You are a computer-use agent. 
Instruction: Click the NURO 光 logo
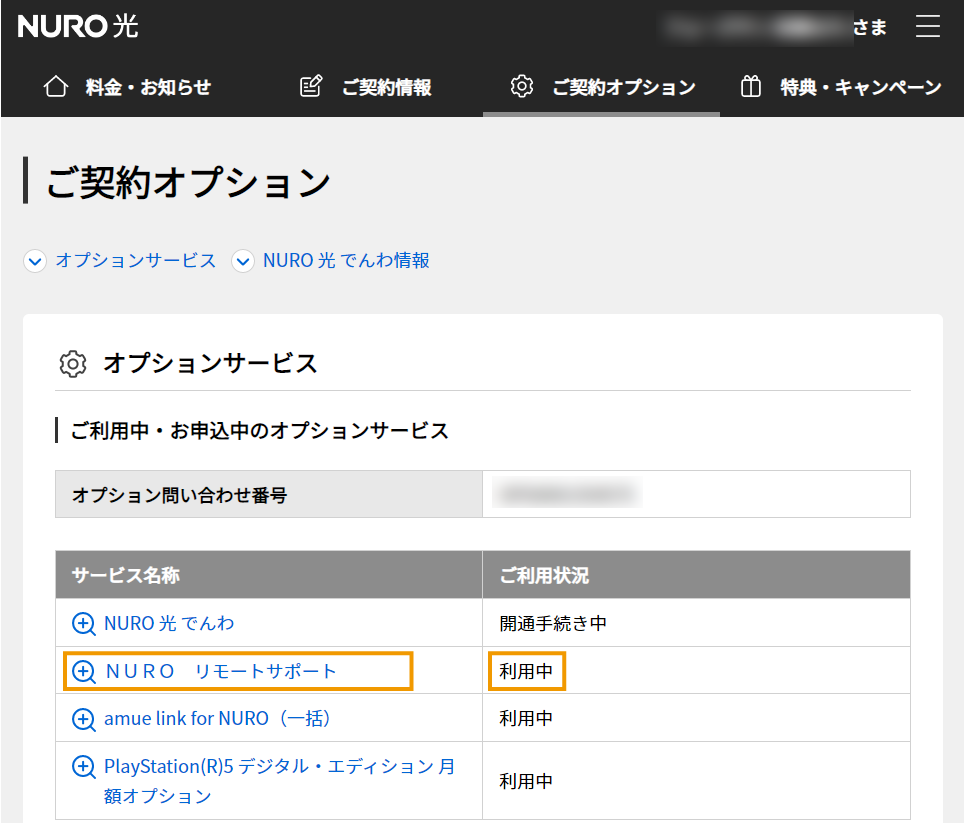pos(78,26)
